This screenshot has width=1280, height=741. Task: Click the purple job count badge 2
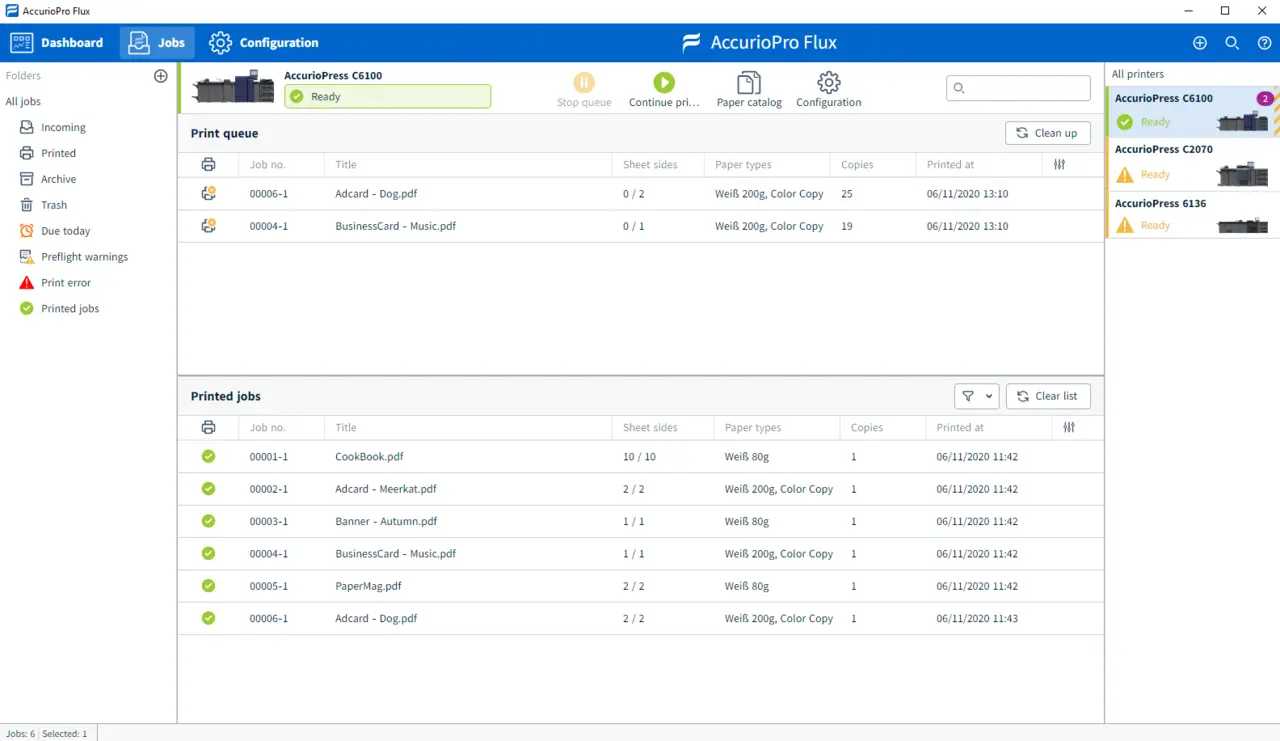pos(1265,99)
